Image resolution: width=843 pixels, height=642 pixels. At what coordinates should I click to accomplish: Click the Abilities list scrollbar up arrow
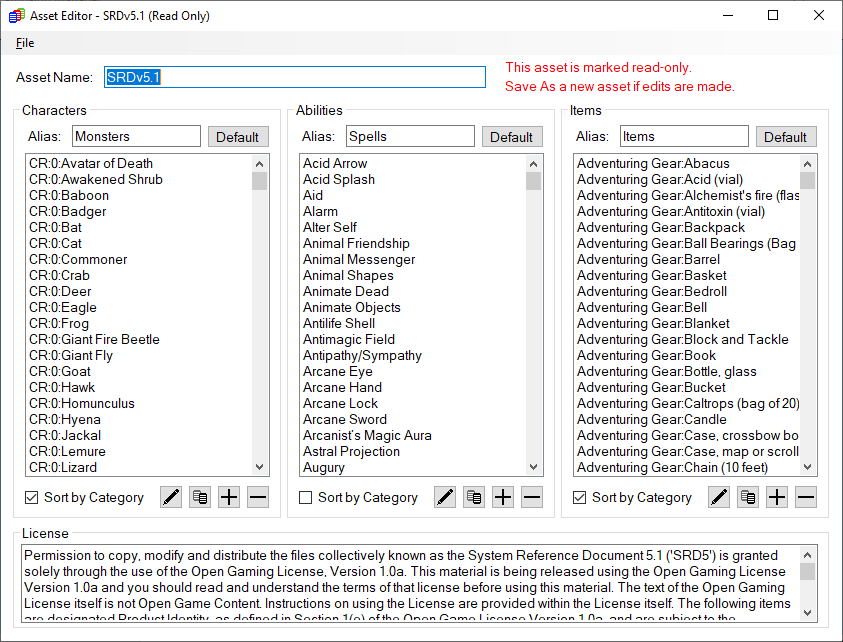533,163
